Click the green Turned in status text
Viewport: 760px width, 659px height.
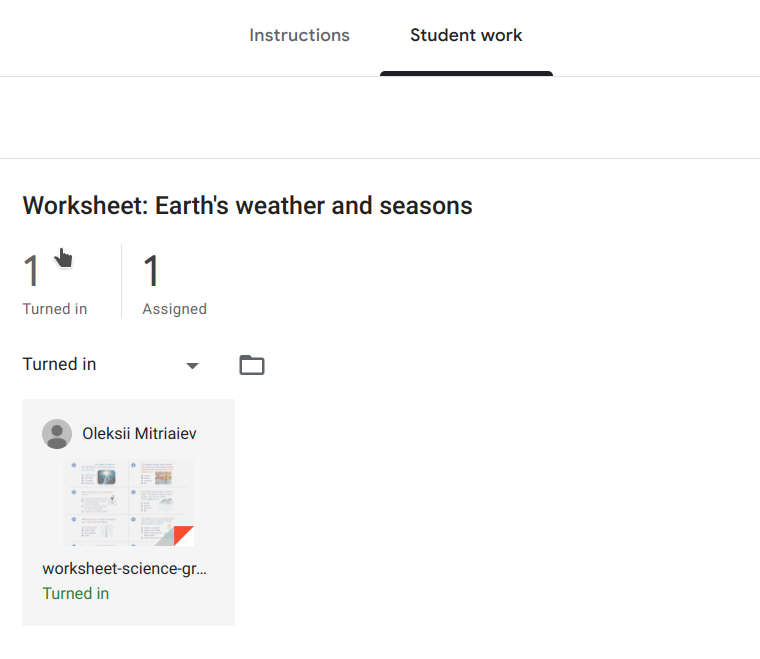pyautogui.click(x=76, y=593)
